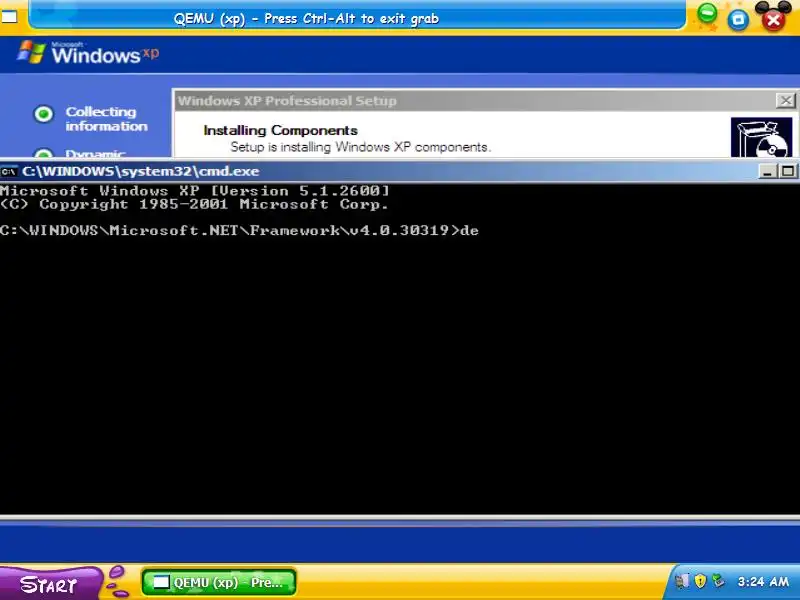Click the command prompt line ending in 'de'
This screenshot has width=800, height=600.
point(239,231)
